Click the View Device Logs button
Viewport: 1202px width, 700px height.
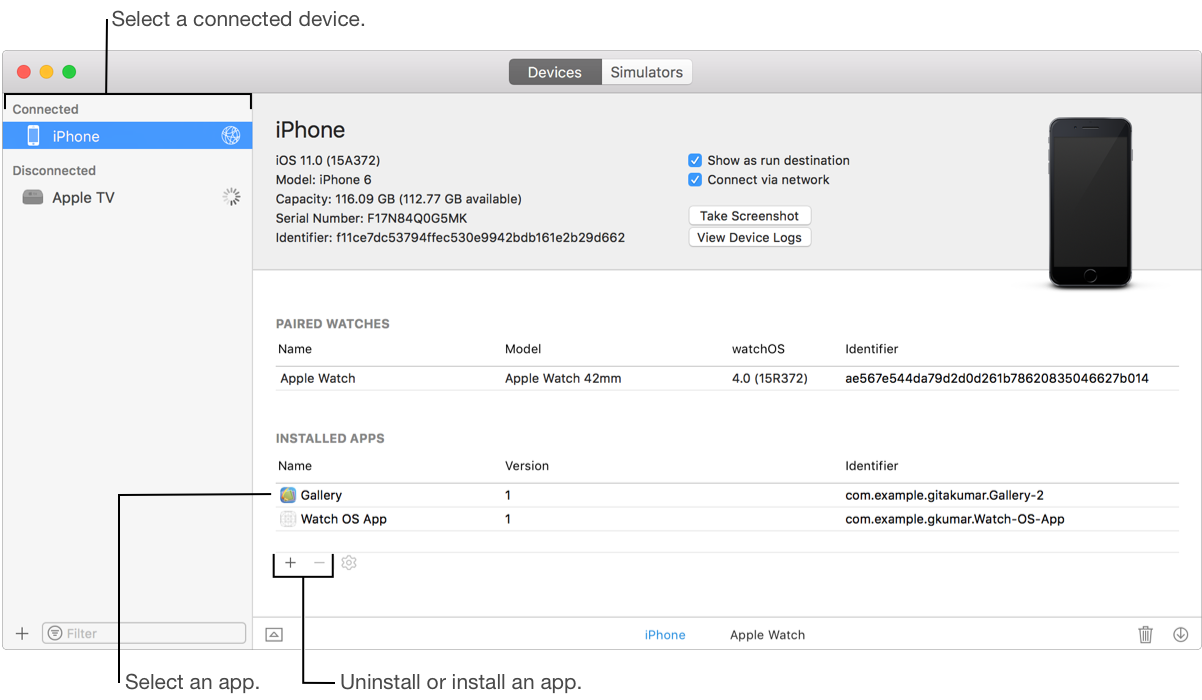coord(750,238)
